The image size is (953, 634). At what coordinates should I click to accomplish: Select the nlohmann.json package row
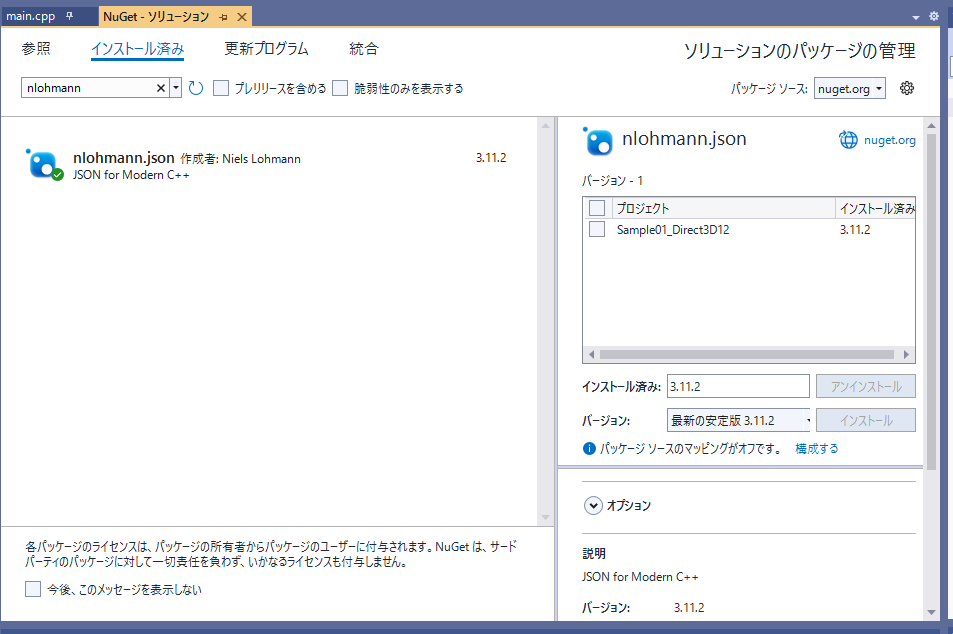[269, 165]
